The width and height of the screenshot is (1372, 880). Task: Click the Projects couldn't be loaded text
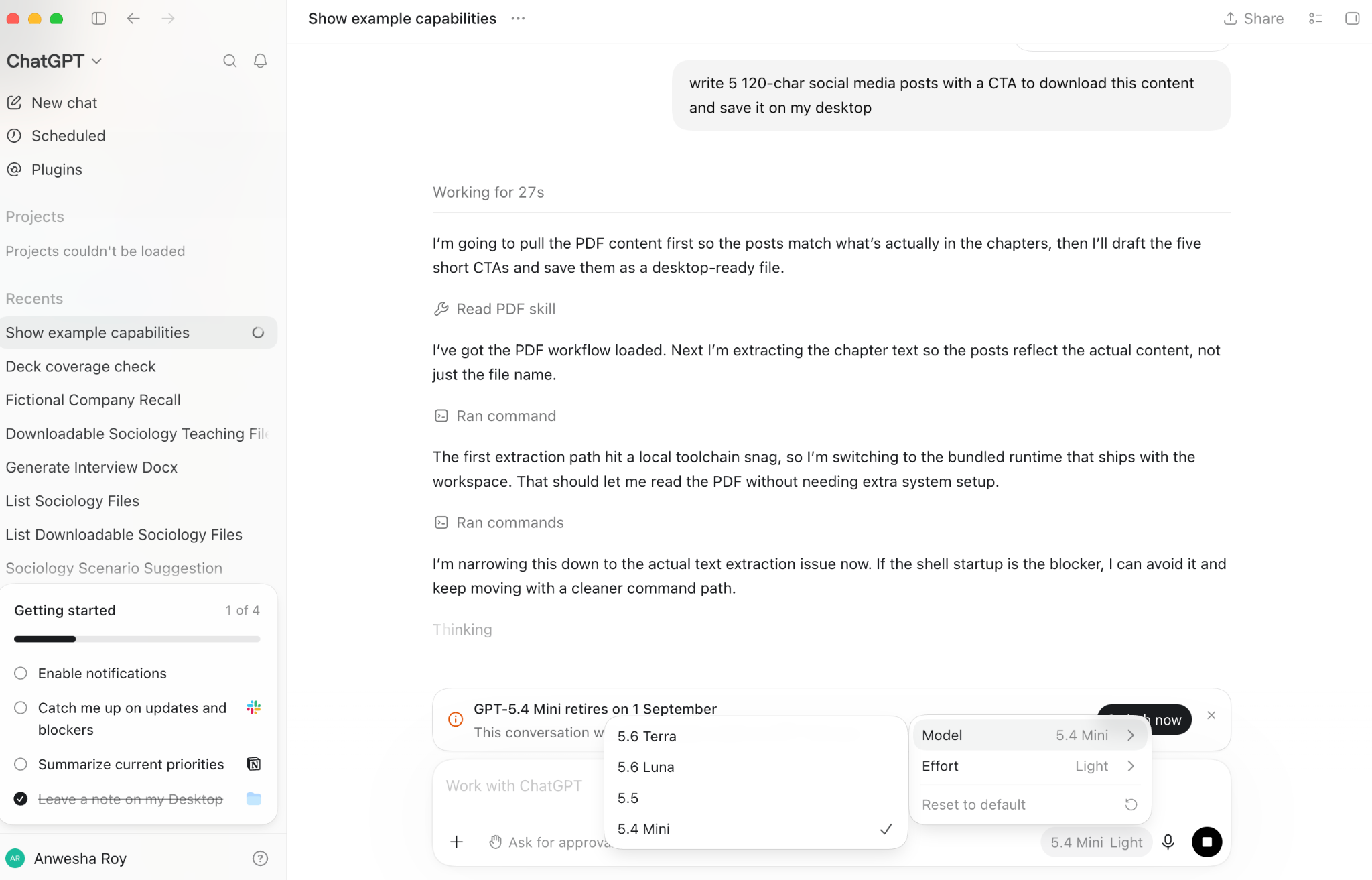point(95,251)
